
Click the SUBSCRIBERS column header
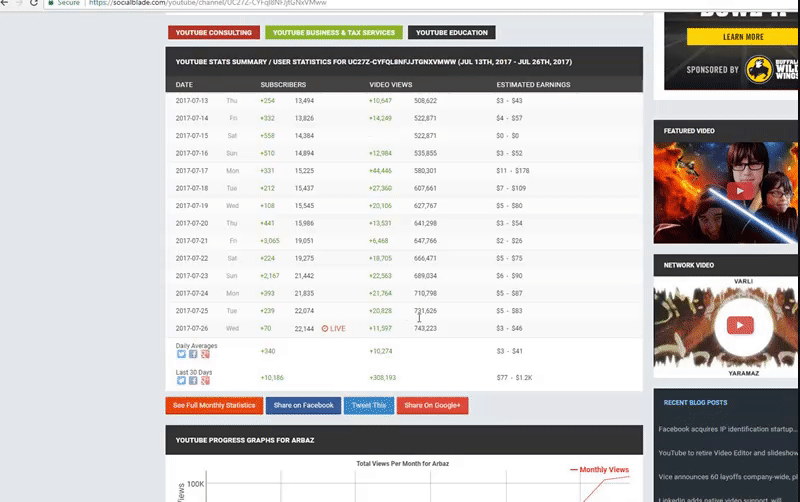283,85
